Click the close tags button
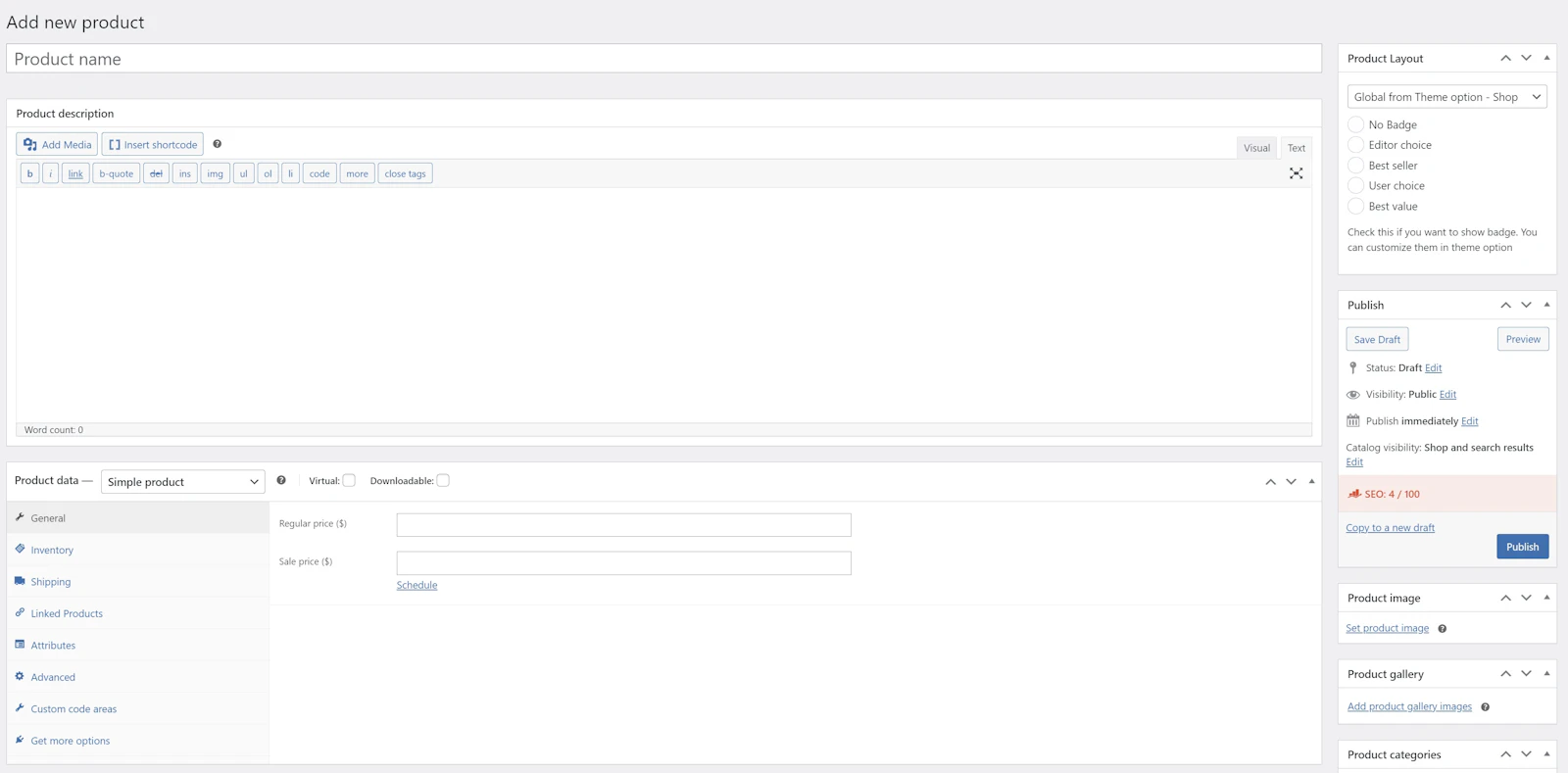Image resolution: width=1568 pixels, height=773 pixels. pos(405,173)
